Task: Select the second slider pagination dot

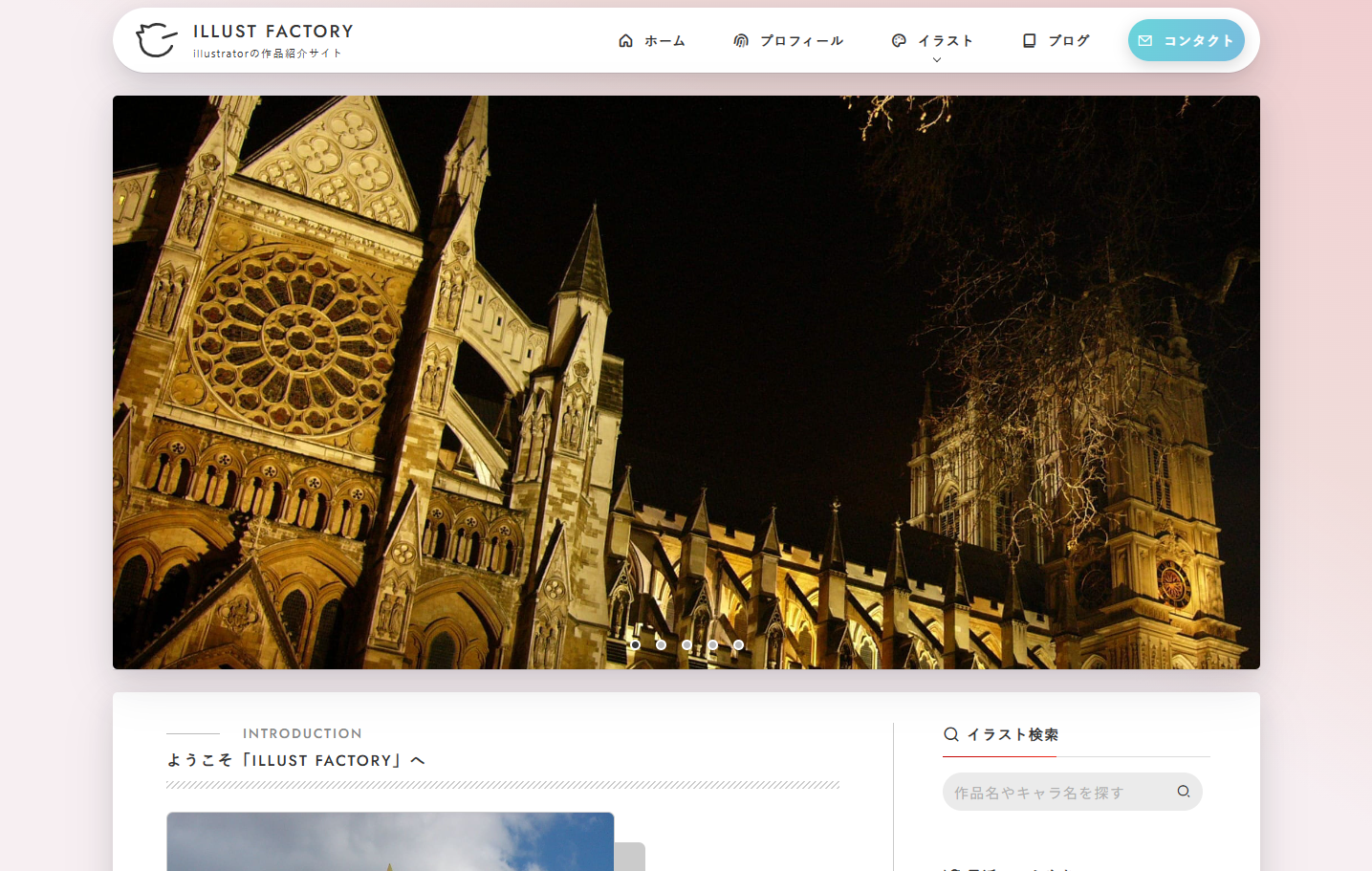Action: (661, 644)
